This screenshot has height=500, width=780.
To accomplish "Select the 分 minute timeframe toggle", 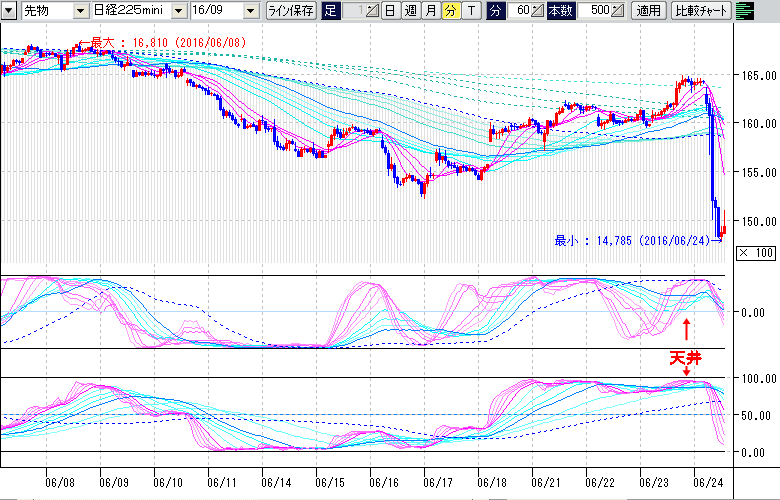I will click(451, 10).
